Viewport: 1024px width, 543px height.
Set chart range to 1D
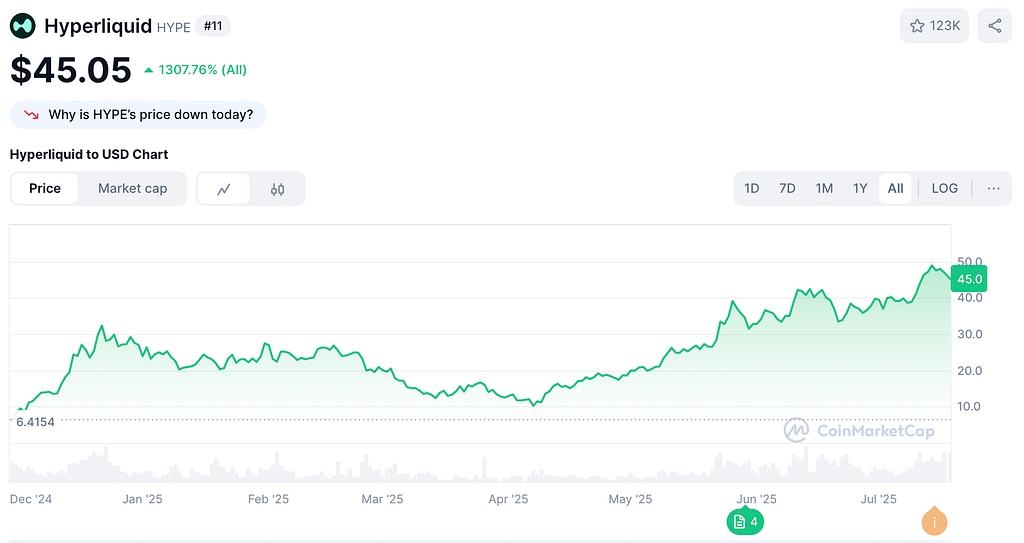pyautogui.click(x=752, y=188)
